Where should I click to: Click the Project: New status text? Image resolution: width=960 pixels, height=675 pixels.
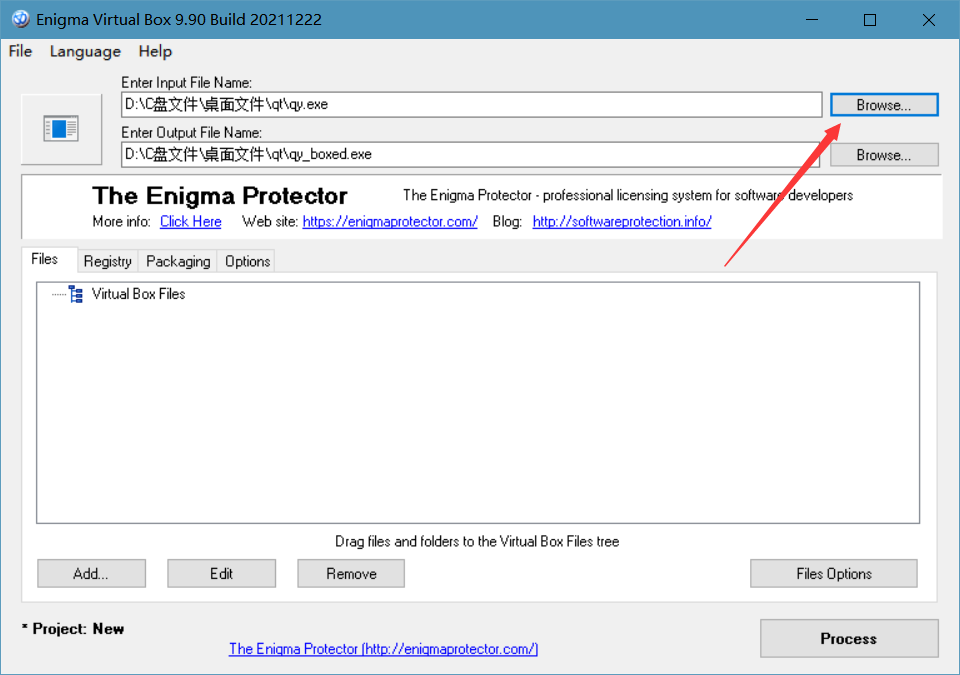(x=73, y=629)
